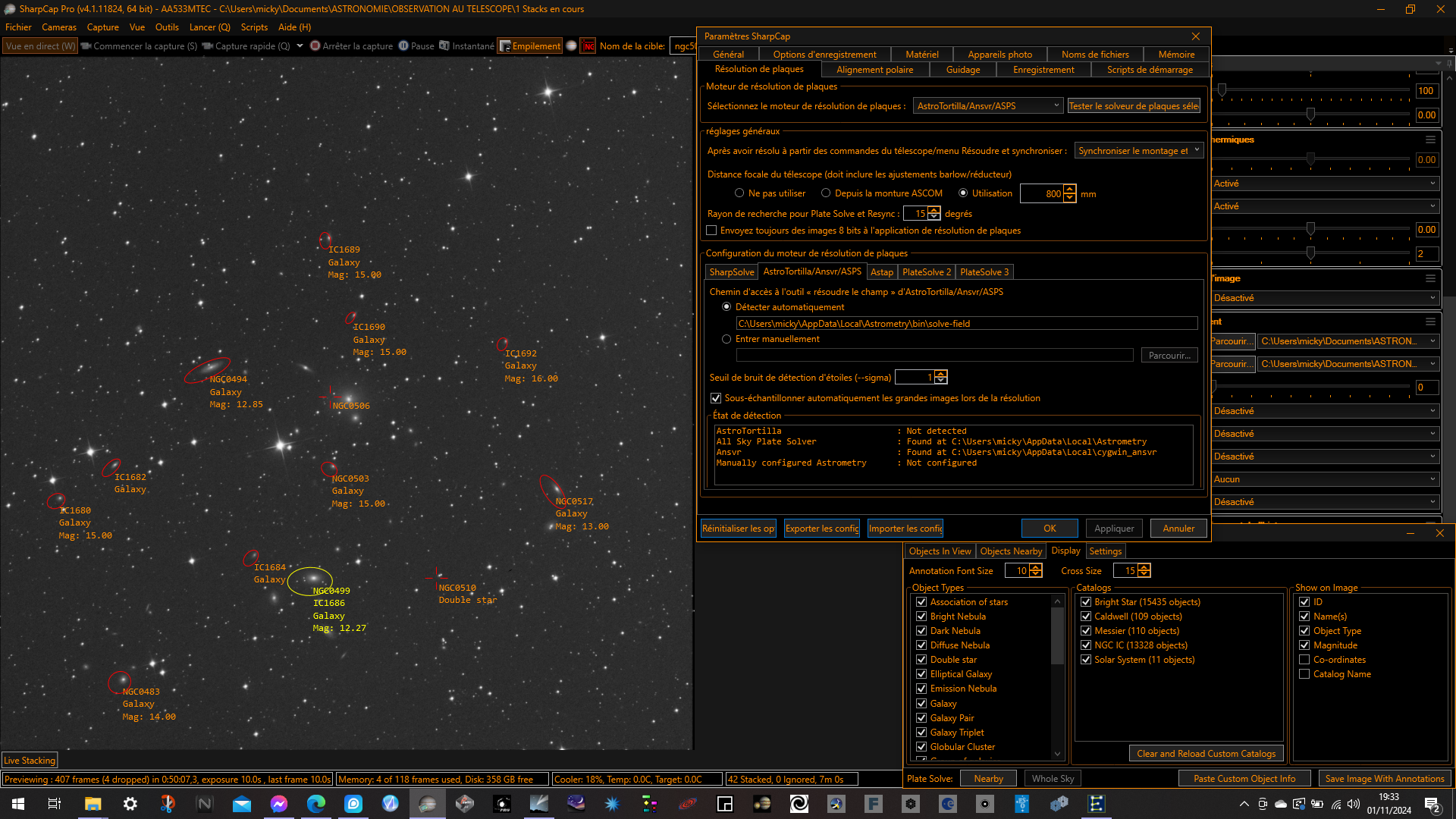The height and width of the screenshot is (819, 1456).
Task: Click Tester le solveur de plaques button
Action: point(1134,106)
